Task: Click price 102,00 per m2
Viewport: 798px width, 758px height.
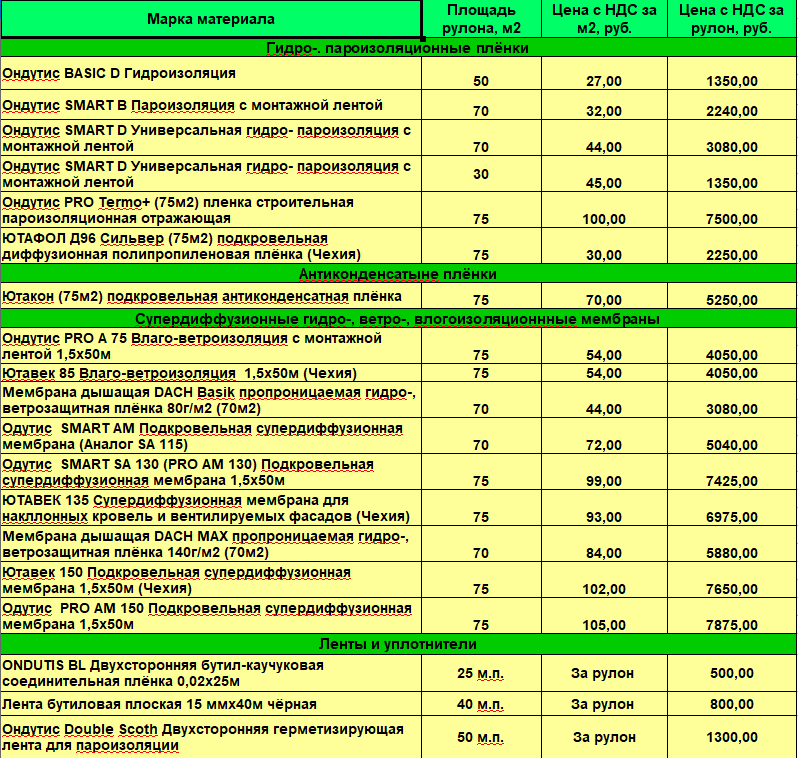Action: [604, 589]
